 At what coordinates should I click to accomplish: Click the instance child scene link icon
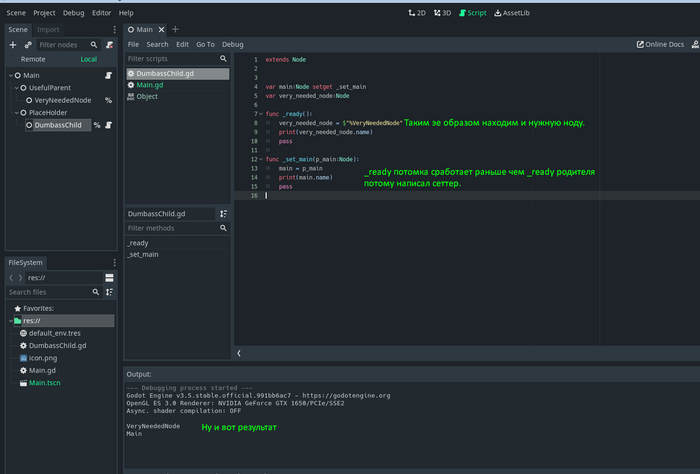[28, 45]
